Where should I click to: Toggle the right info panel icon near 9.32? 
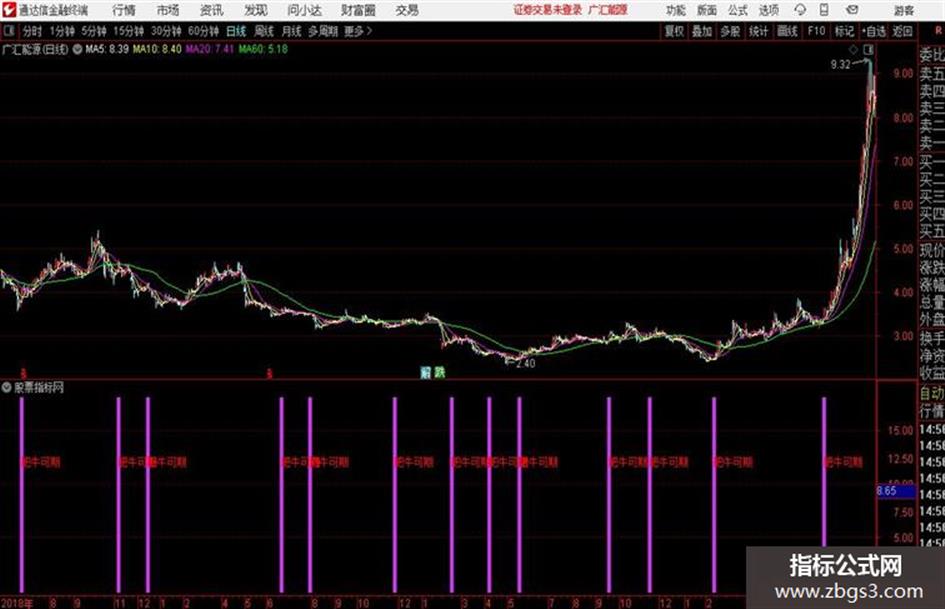868,49
